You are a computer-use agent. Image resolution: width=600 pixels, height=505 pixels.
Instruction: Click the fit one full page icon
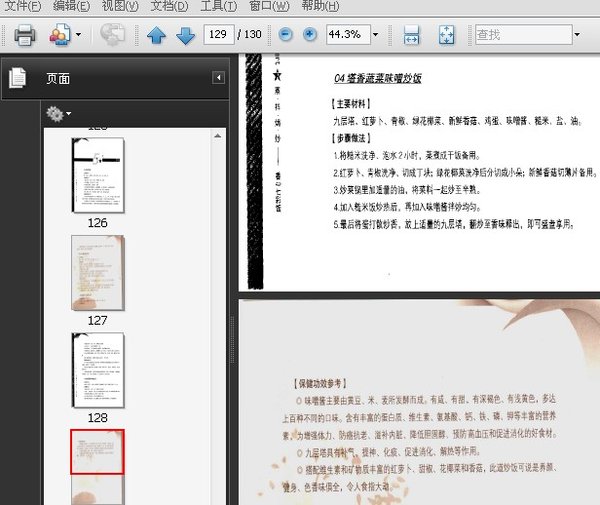pyautogui.click(x=447, y=35)
